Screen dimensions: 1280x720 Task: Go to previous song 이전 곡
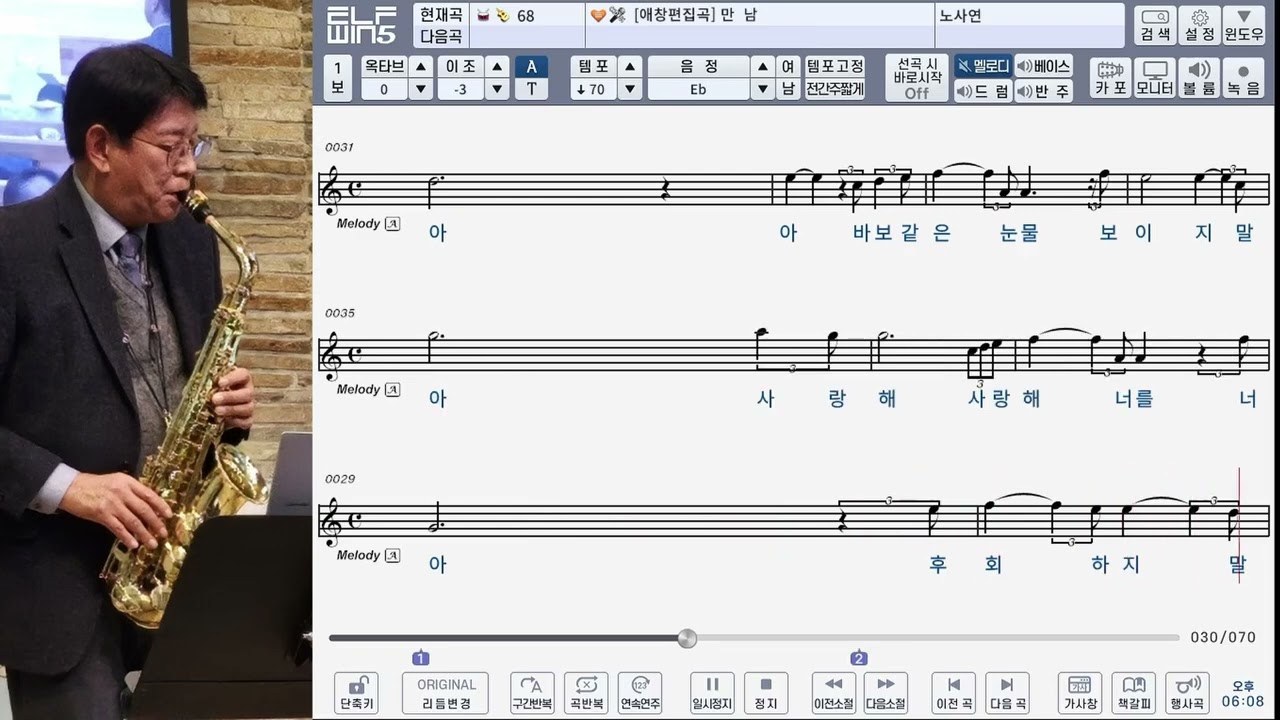click(954, 693)
